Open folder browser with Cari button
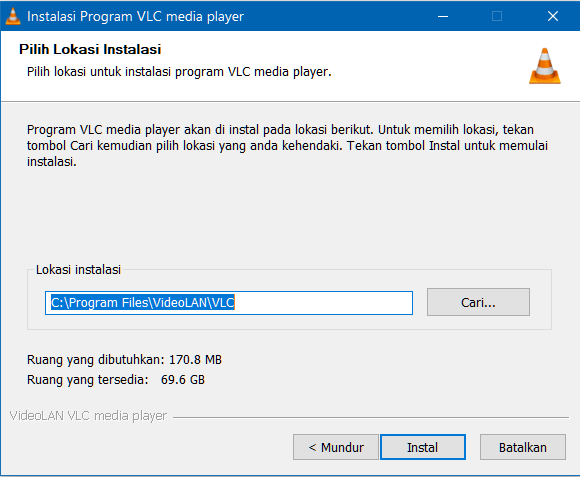Image resolution: width=580 pixels, height=477 pixels. 478,302
